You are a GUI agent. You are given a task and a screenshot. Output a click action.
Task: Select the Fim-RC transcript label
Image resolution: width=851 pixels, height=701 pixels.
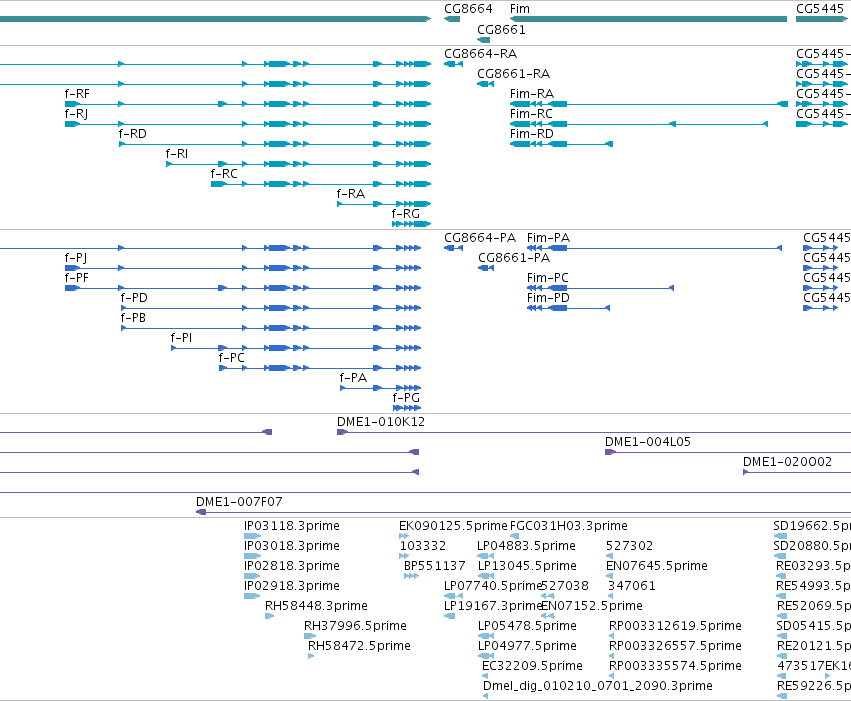[x=531, y=114]
